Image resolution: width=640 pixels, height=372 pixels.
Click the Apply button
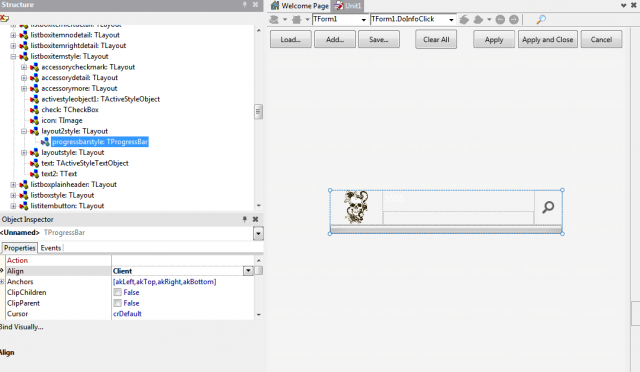(494, 40)
